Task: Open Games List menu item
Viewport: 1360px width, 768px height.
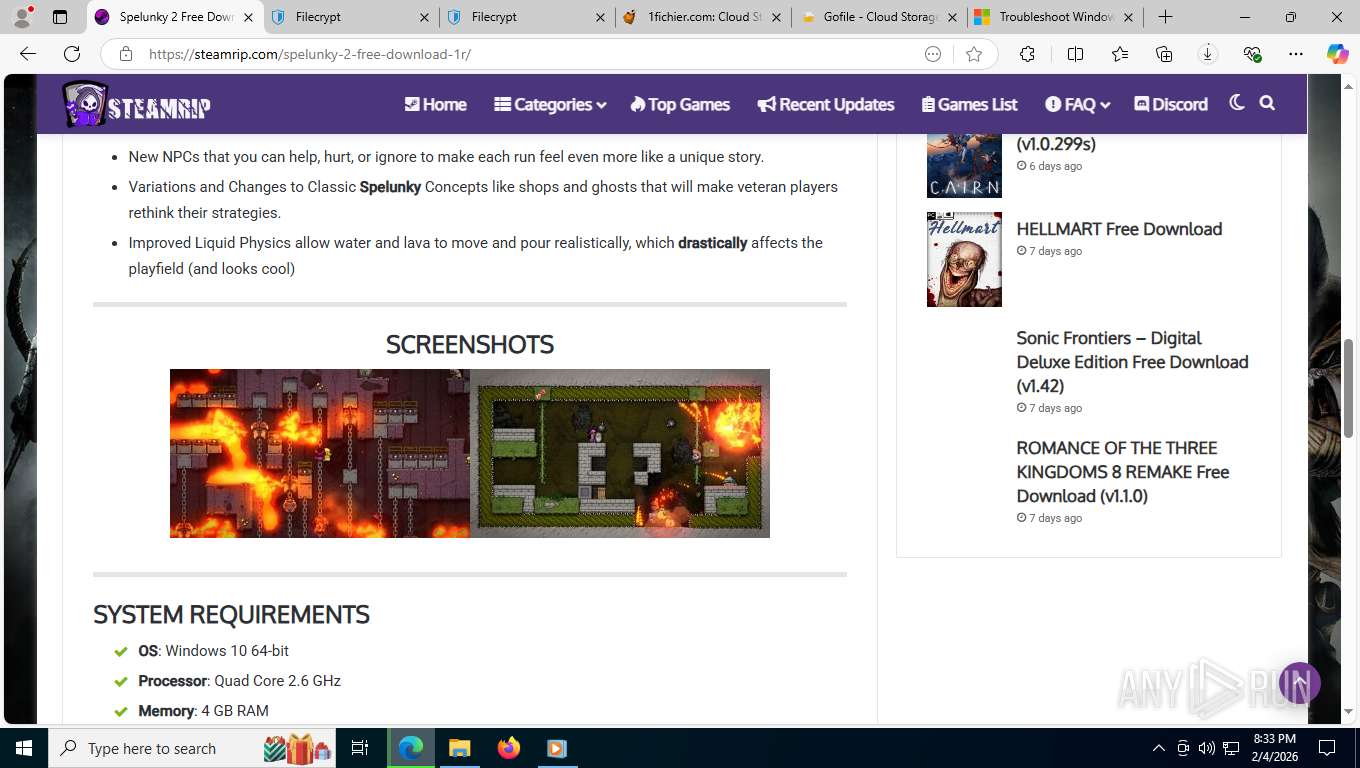Action: (x=970, y=104)
